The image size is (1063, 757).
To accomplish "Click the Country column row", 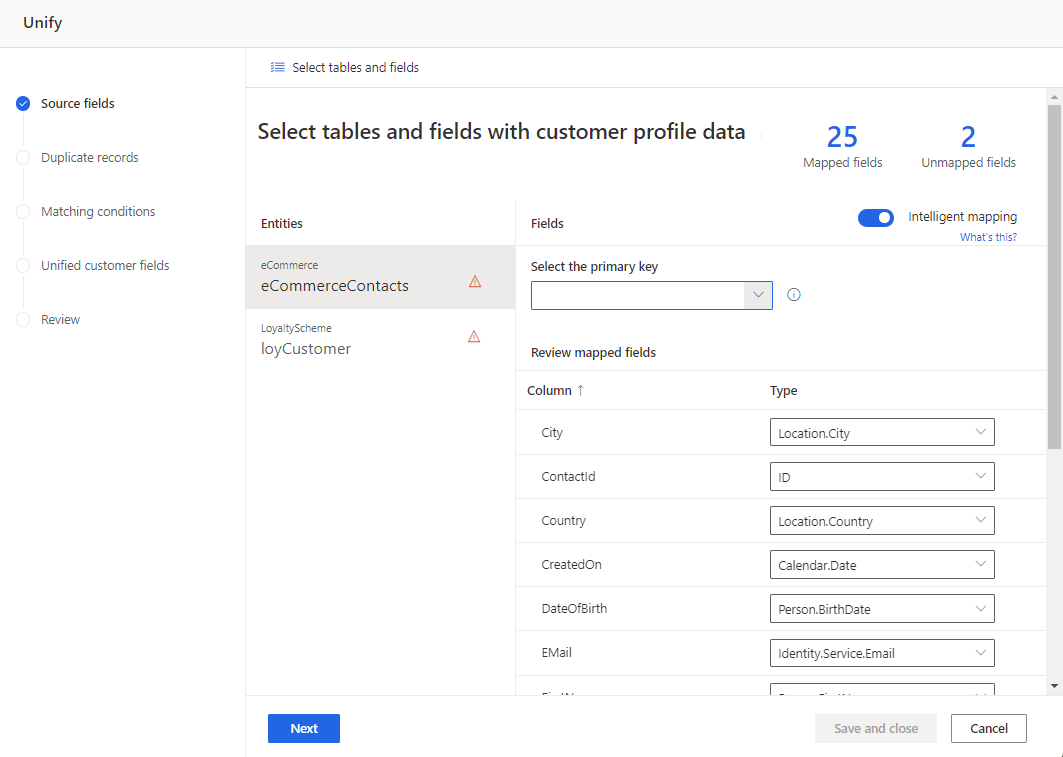I will (781, 520).
